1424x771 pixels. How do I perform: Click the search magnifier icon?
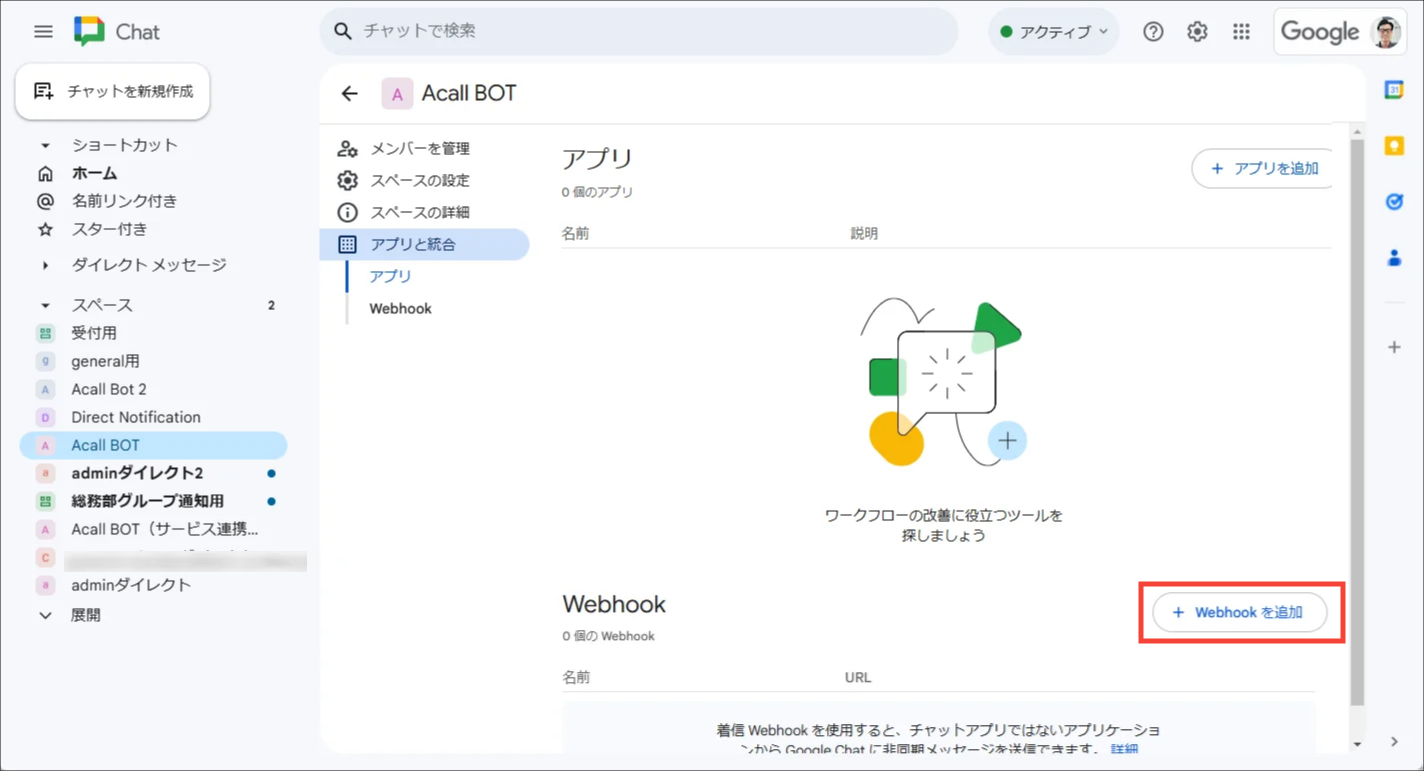click(343, 31)
